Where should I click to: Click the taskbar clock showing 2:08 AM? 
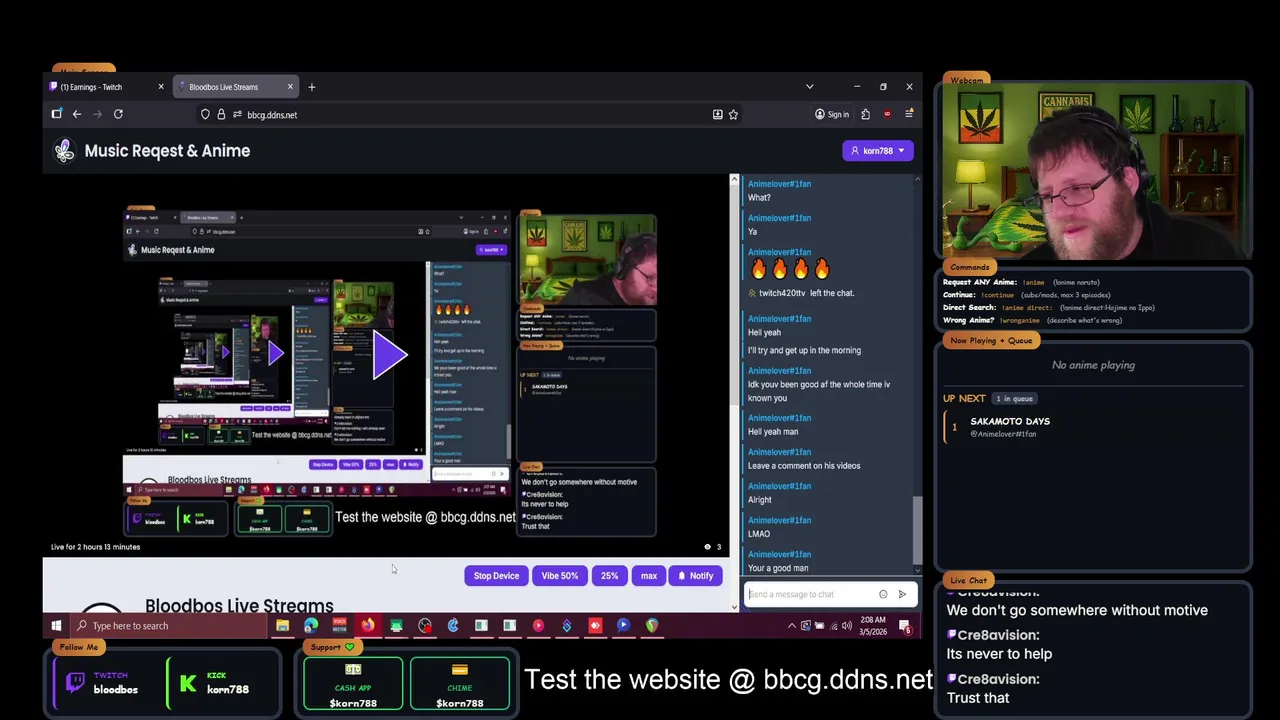(x=873, y=626)
